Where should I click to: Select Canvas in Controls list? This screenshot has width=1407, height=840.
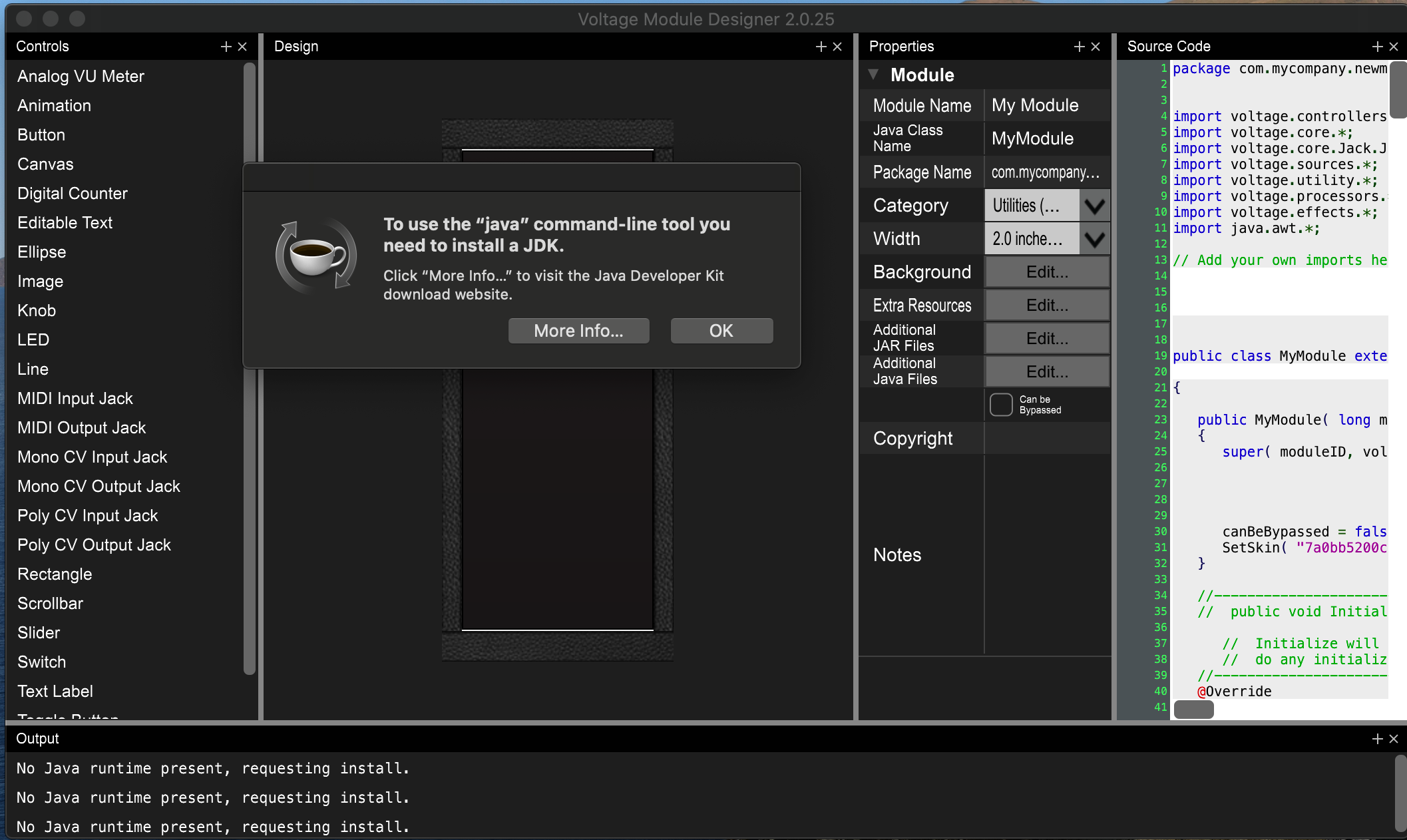click(45, 164)
